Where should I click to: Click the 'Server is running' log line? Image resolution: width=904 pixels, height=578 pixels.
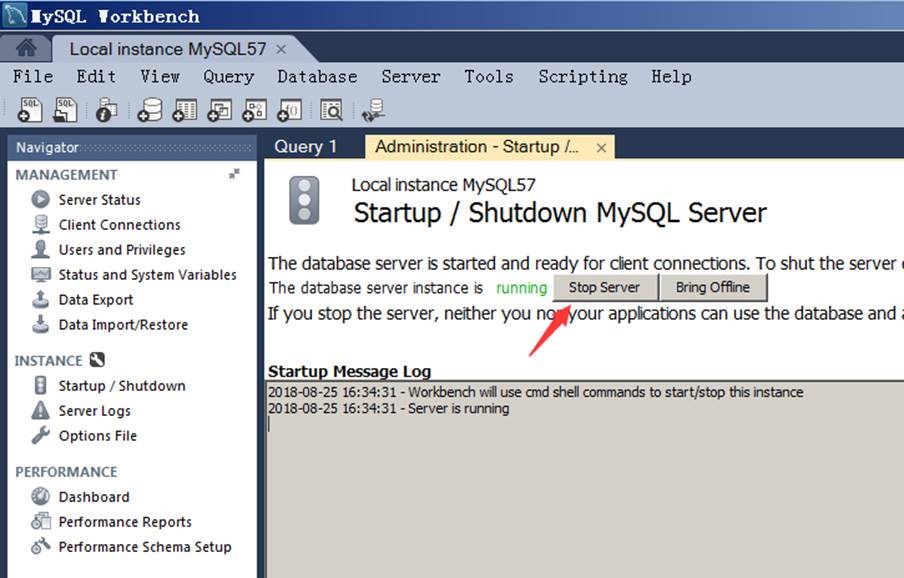pos(388,409)
